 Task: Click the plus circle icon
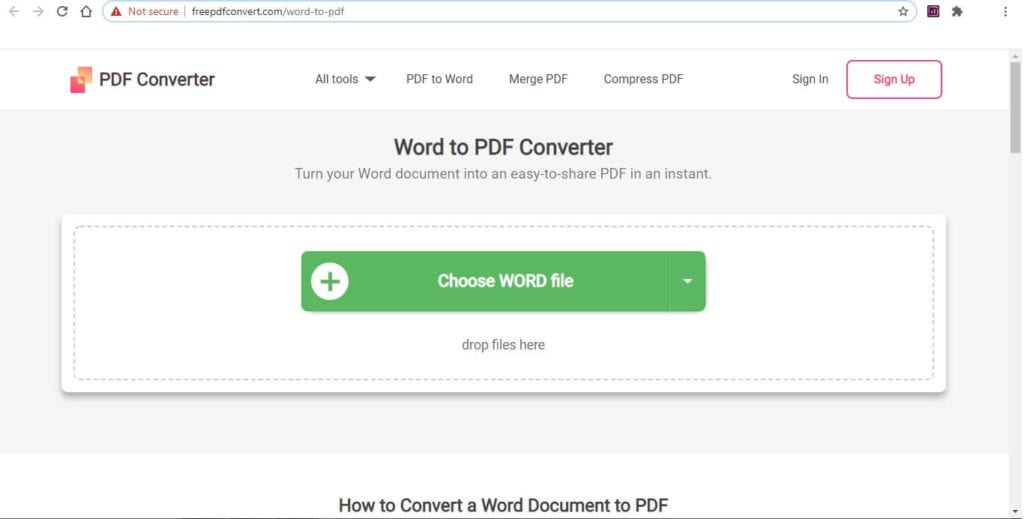[330, 281]
